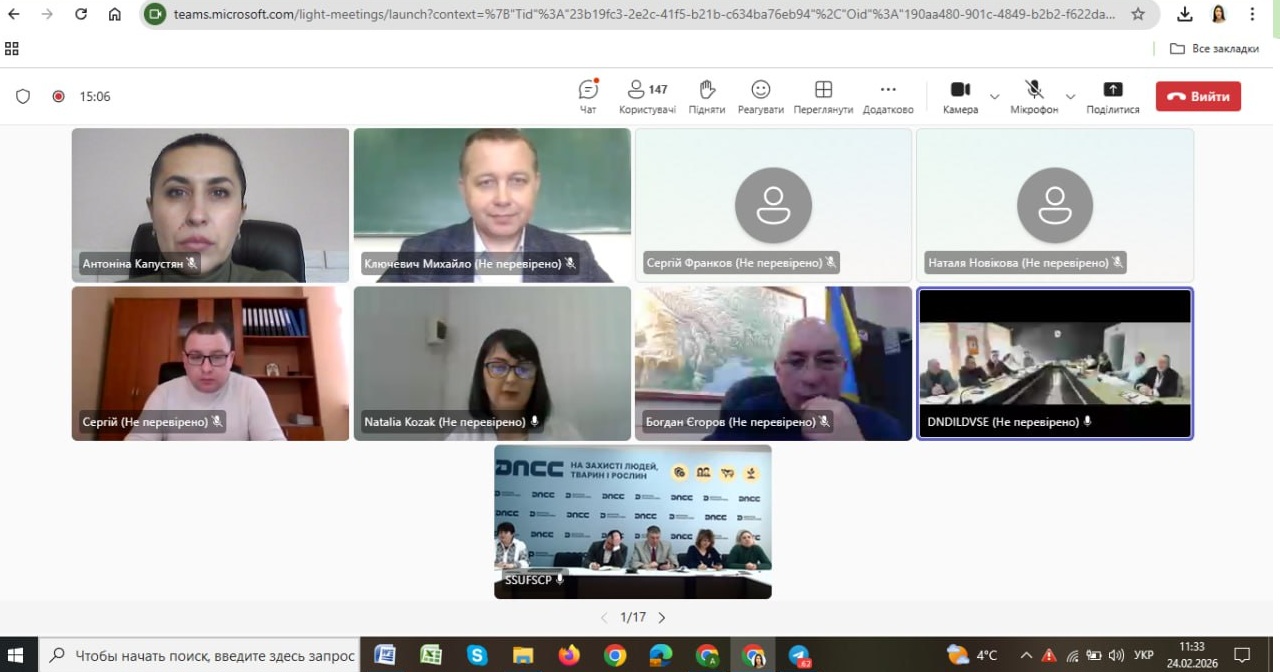Click the shield privacy icon
The image size is (1280, 672).
click(23, 97)
